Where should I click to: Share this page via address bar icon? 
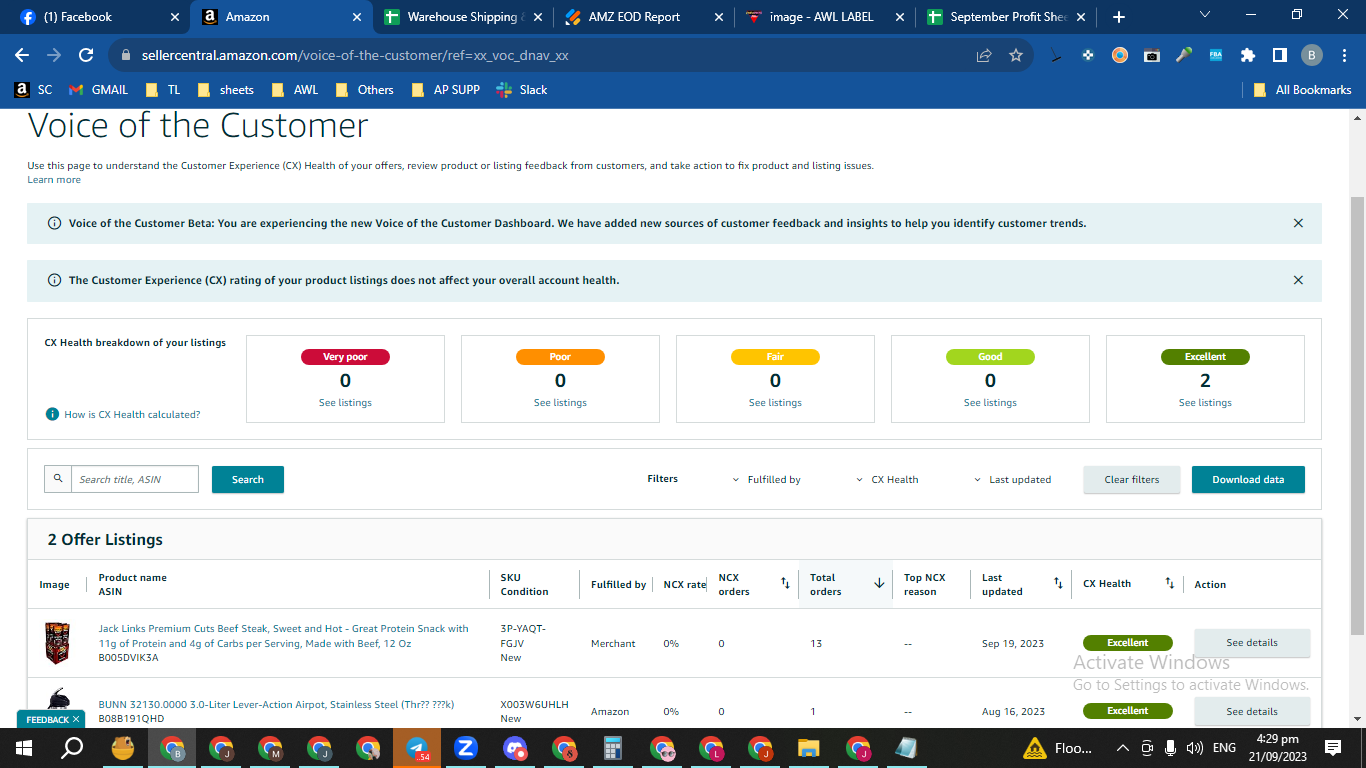pyautogui.click(x=984, y=56)
